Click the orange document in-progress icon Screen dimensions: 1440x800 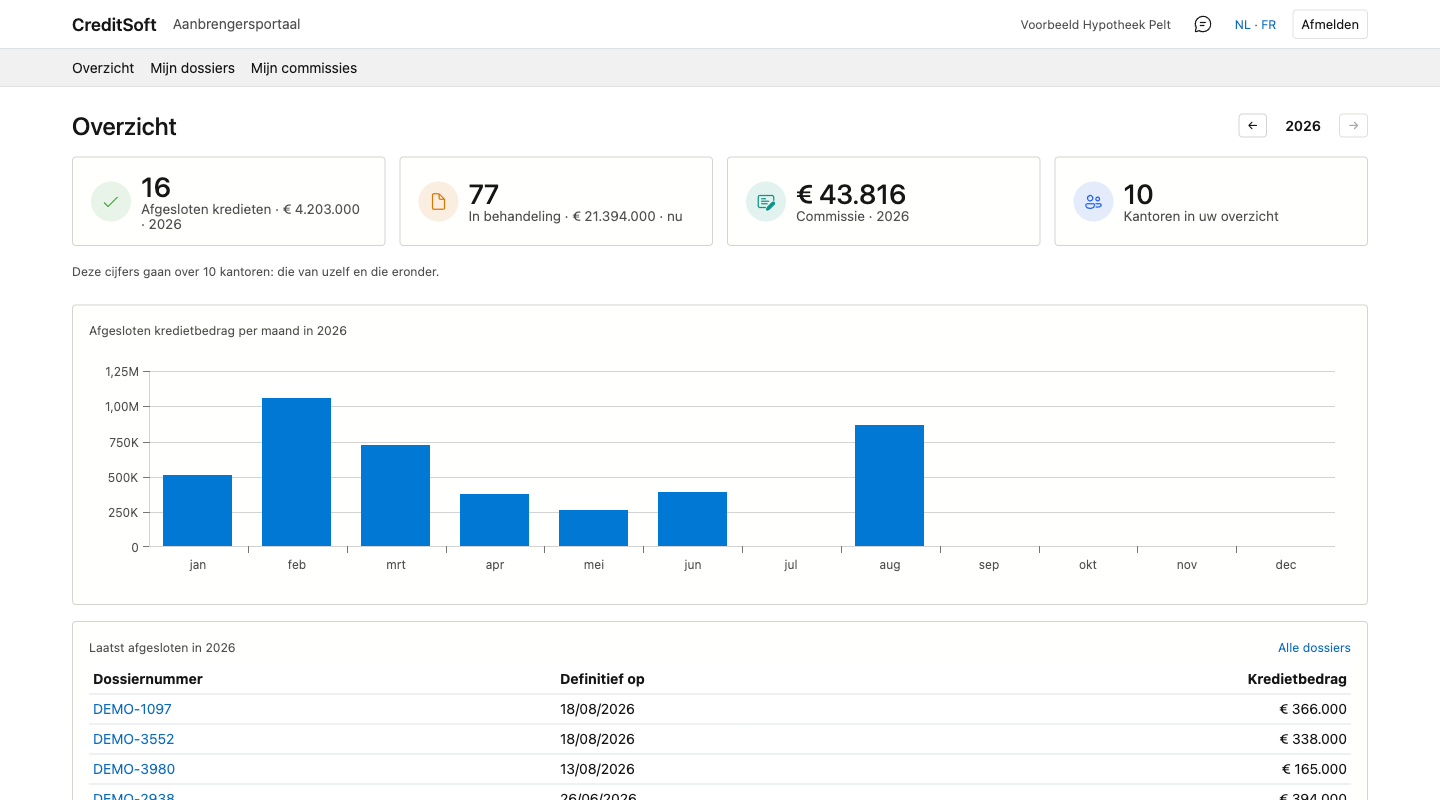pyautogui.click(x=438, y=201)
